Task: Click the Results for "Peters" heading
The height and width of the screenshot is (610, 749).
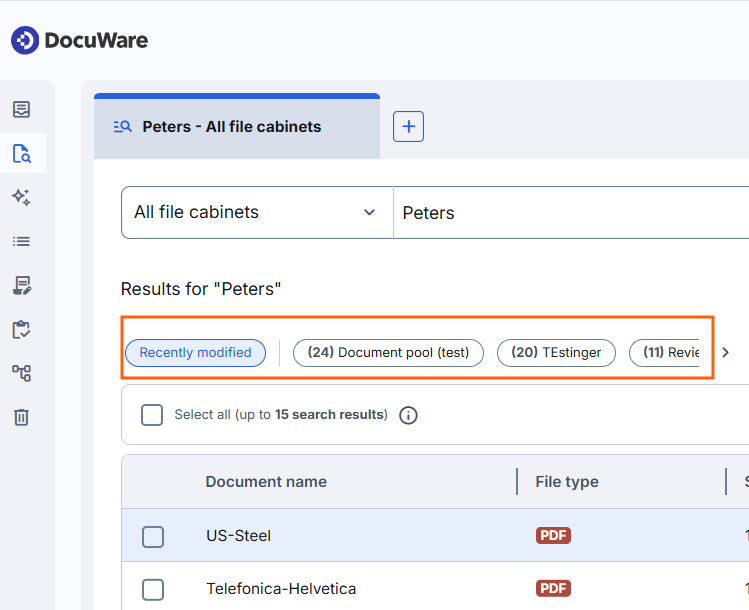Action: point(201,289)
